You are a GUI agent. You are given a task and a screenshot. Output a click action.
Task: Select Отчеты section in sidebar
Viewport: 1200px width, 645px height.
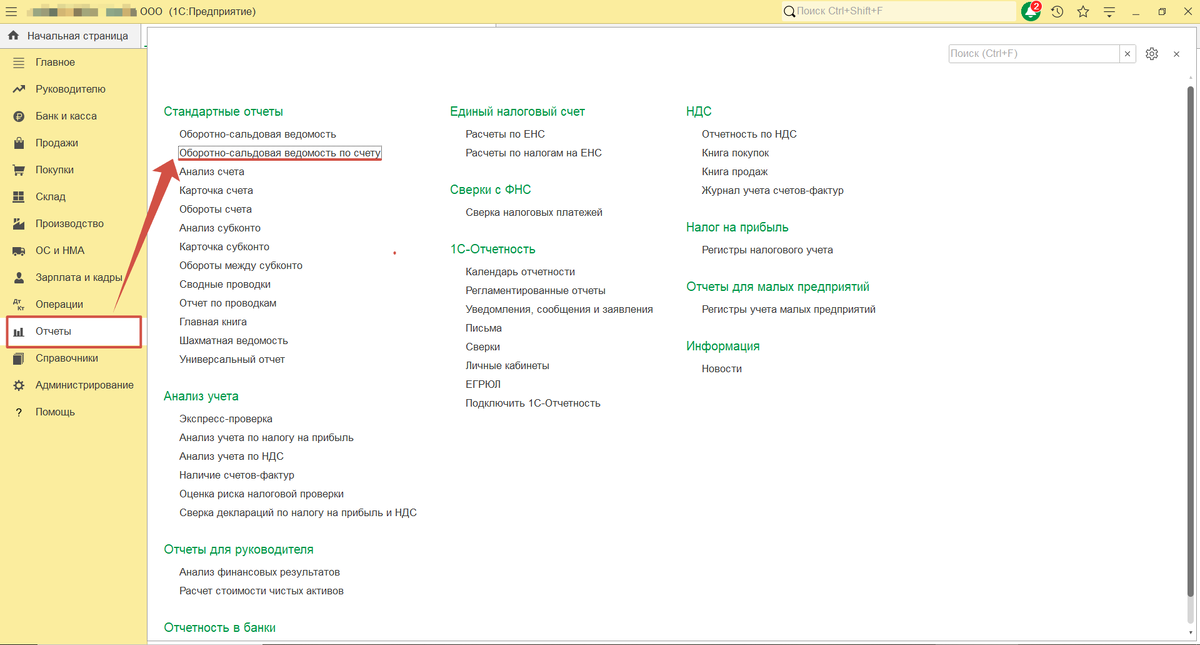[x=74, y=331]
